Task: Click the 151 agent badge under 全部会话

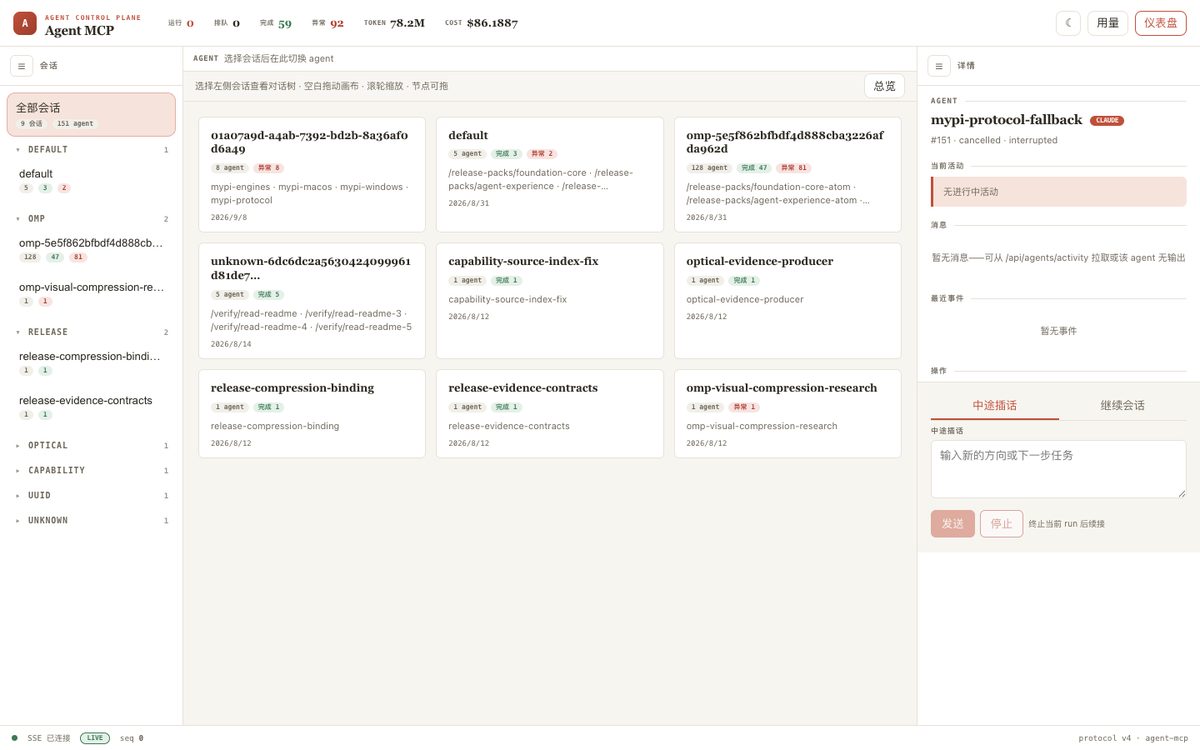Action: [75, 124]
